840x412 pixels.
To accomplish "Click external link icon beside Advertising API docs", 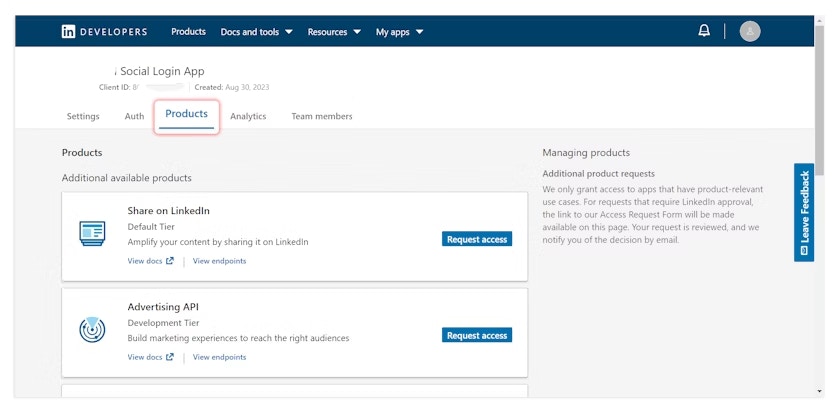I will pos(170,357).
